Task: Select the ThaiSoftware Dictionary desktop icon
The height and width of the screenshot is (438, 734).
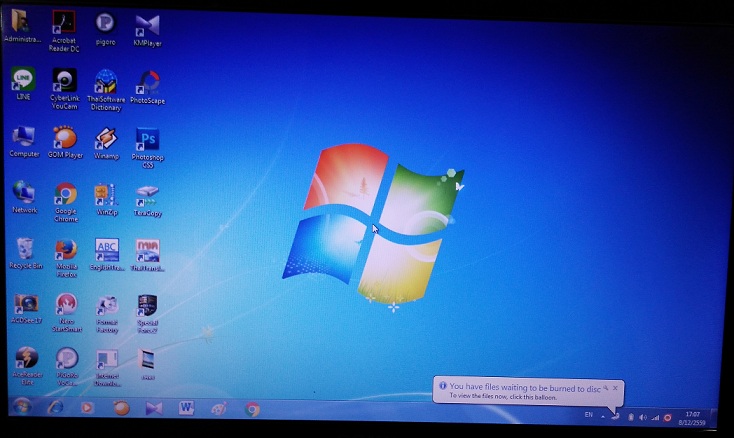Action: tap(106, 90)
